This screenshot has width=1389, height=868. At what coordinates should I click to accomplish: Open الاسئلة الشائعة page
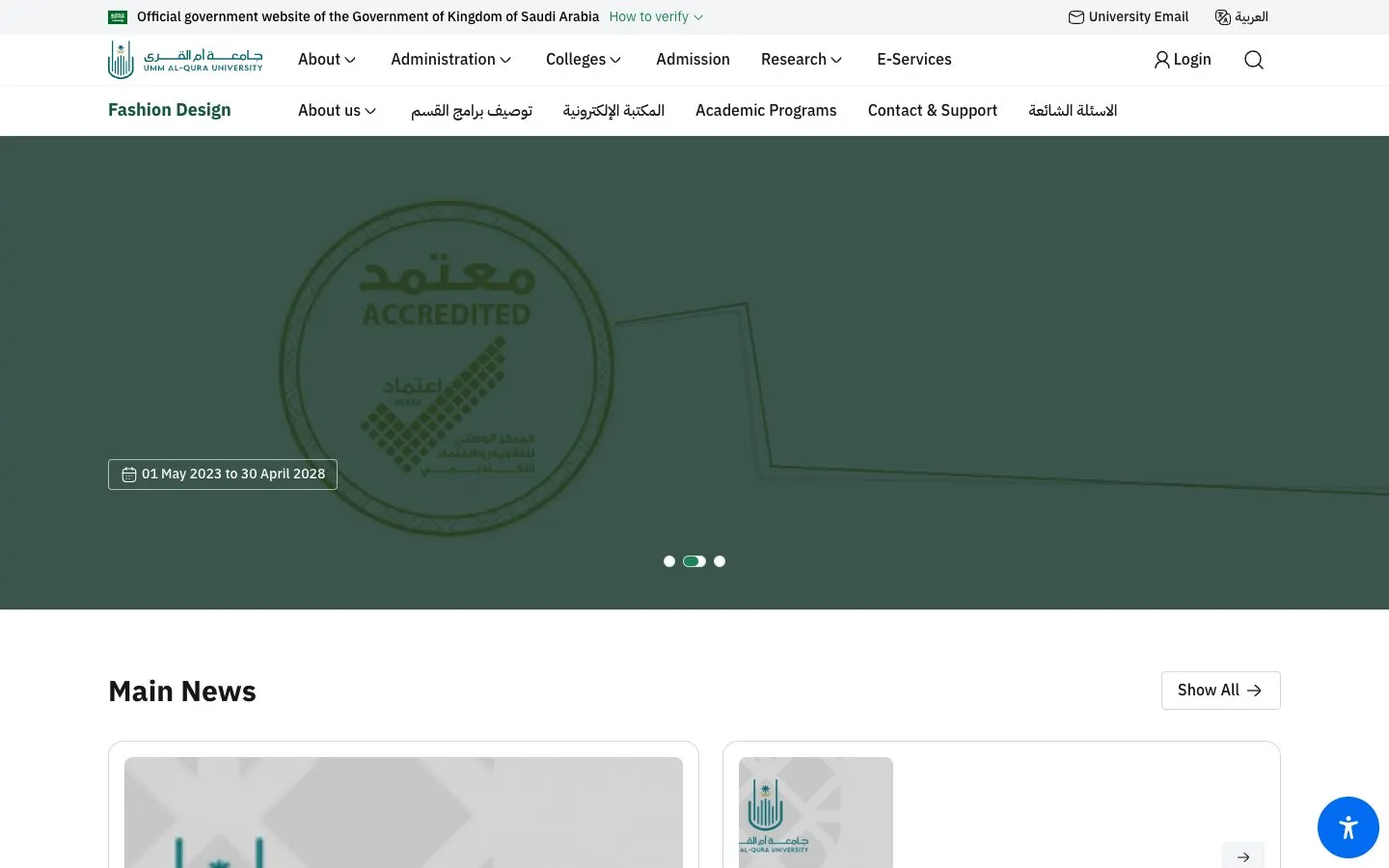[1073, 111]
